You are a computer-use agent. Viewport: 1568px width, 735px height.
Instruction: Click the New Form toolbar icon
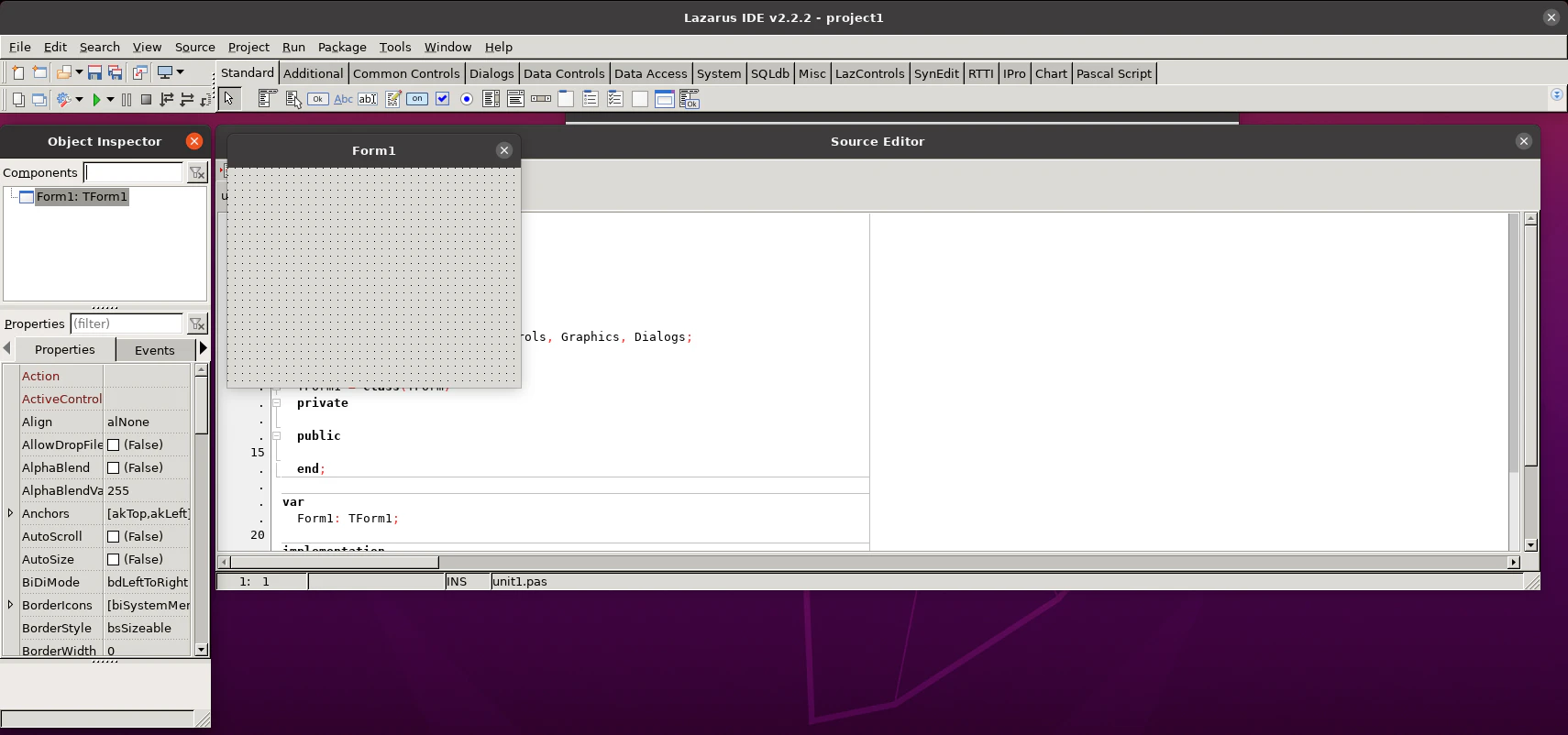click(x=39, y=72)
